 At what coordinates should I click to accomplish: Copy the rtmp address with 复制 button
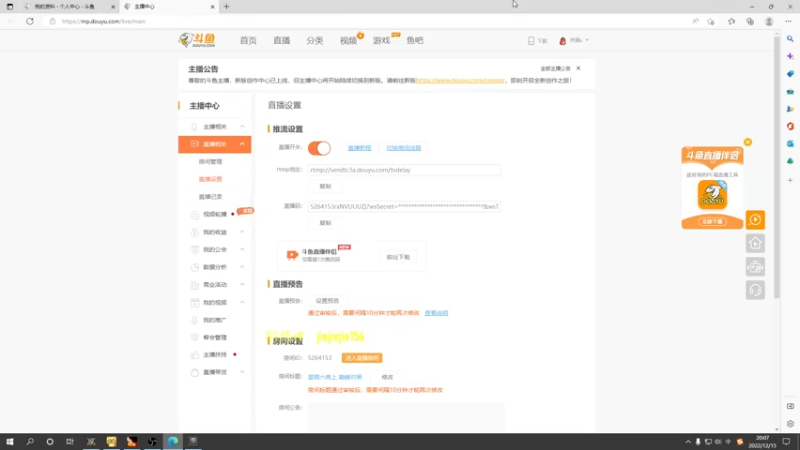[x=325, y=186]
